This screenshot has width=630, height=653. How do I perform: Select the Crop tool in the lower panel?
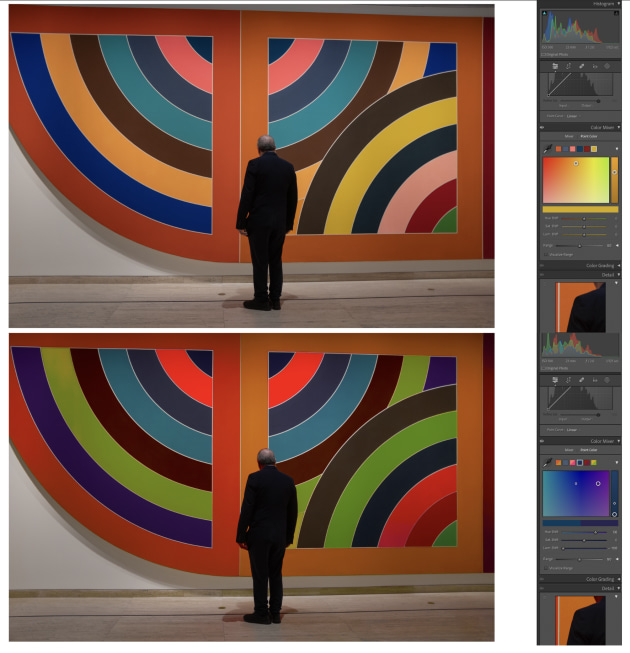coord(568,380)
